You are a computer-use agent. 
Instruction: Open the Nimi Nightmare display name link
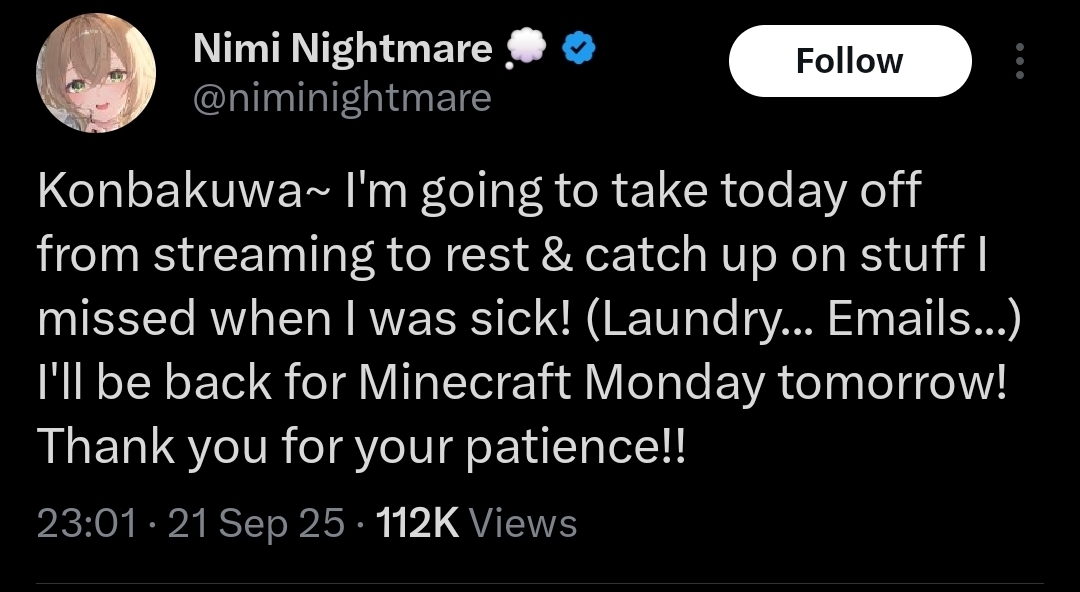[342, 48]
